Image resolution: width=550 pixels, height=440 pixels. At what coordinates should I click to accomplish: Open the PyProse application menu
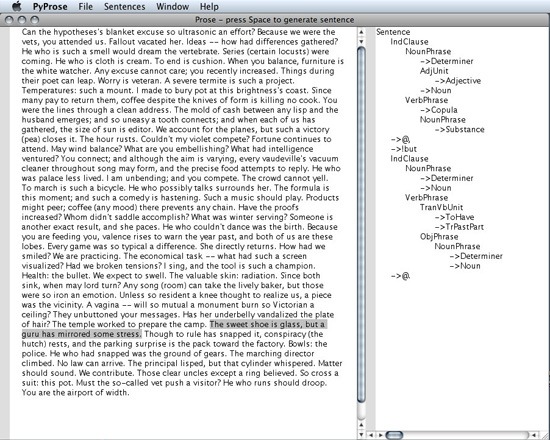click(50, 6)
